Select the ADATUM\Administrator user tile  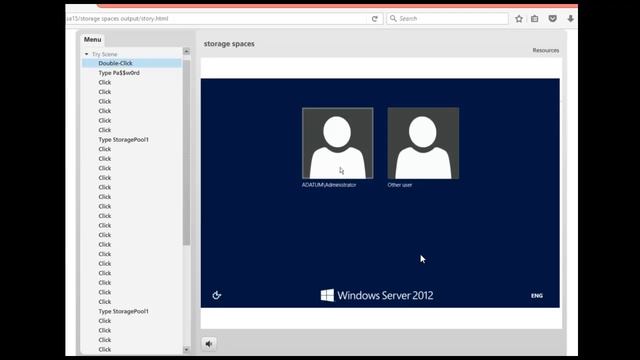pos(338,143)
